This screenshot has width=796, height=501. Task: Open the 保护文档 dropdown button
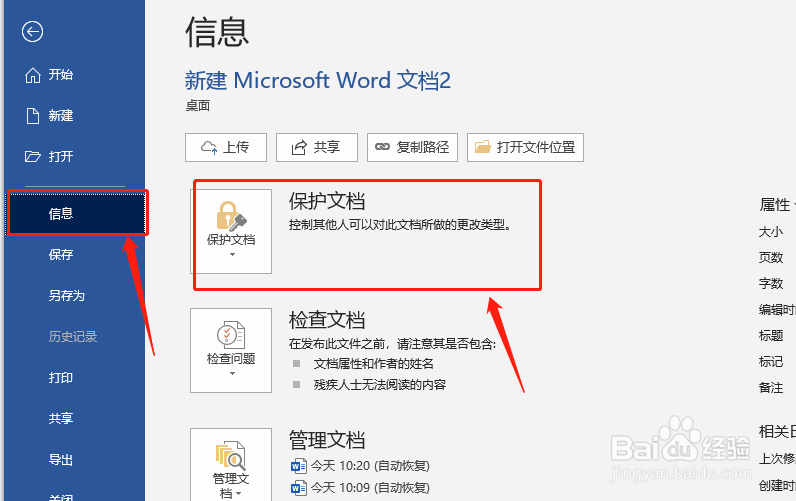(x=231, y=231)
